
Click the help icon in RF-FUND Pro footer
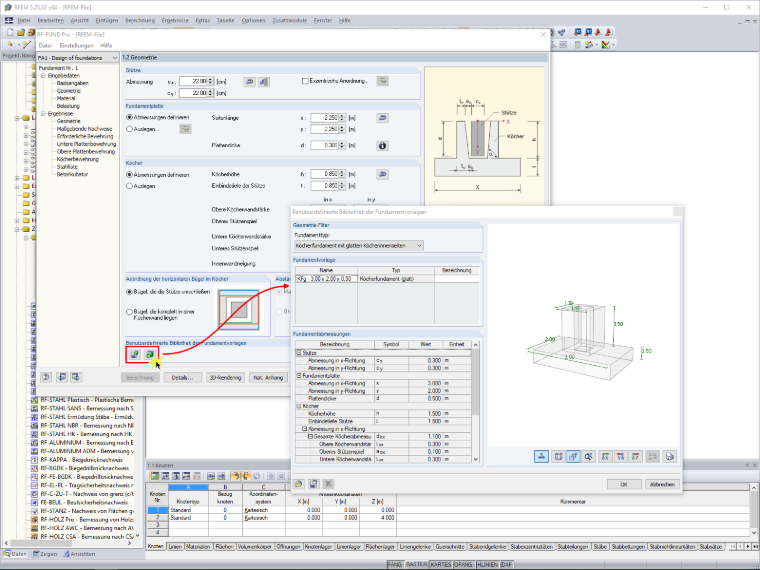pos(46,377)
